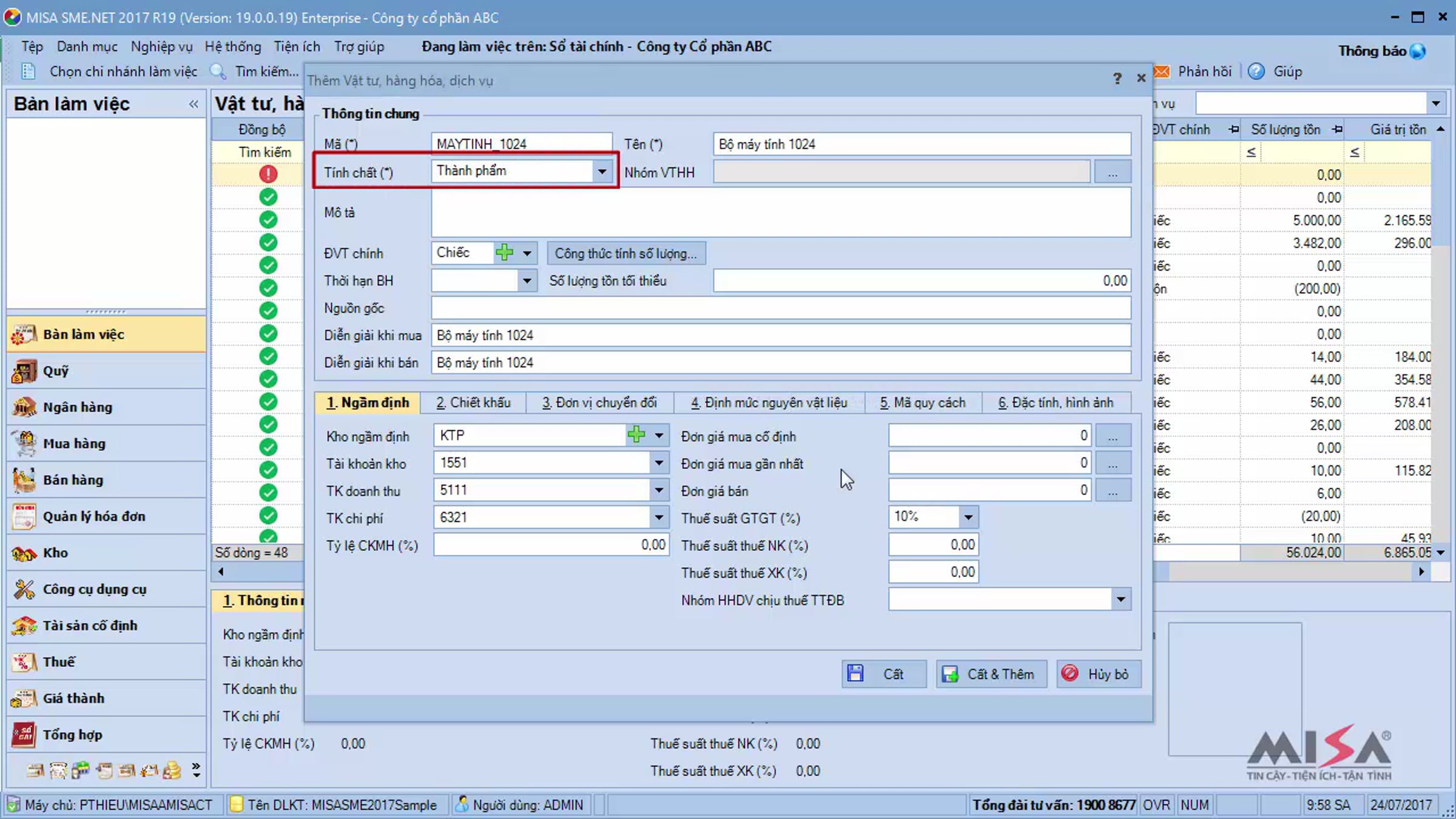
Task: Click green plus to add ĐVT chính
Action: (x=504, y=252)
